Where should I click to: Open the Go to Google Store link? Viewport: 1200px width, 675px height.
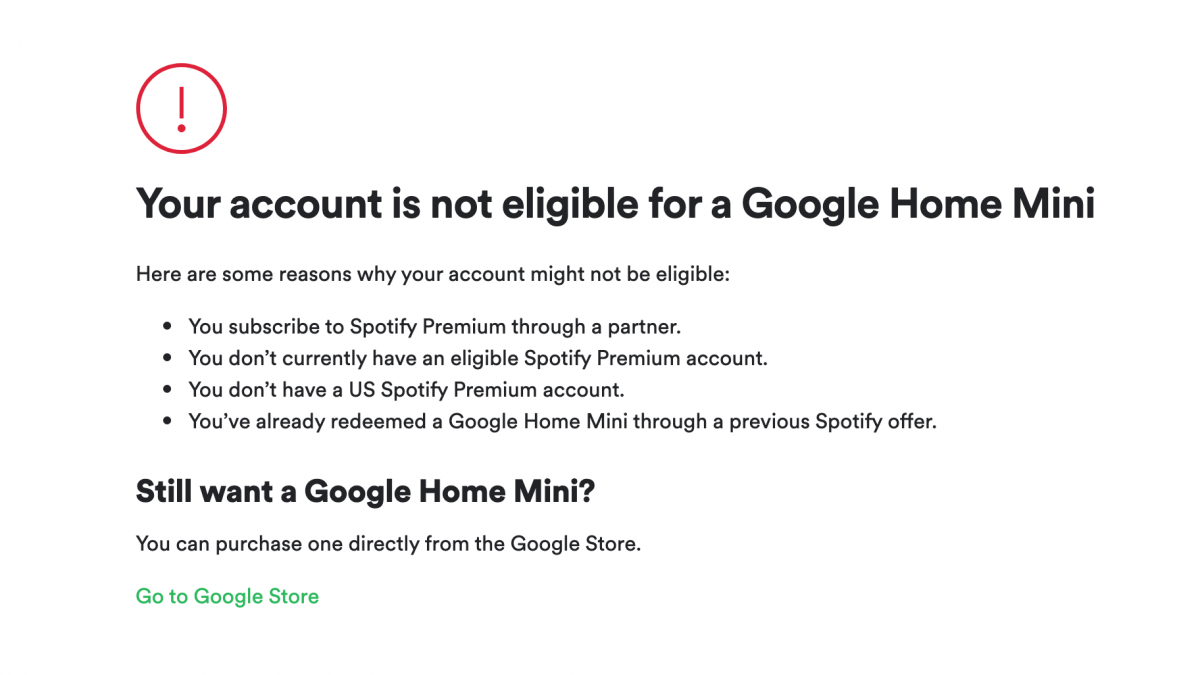point(227,597)
